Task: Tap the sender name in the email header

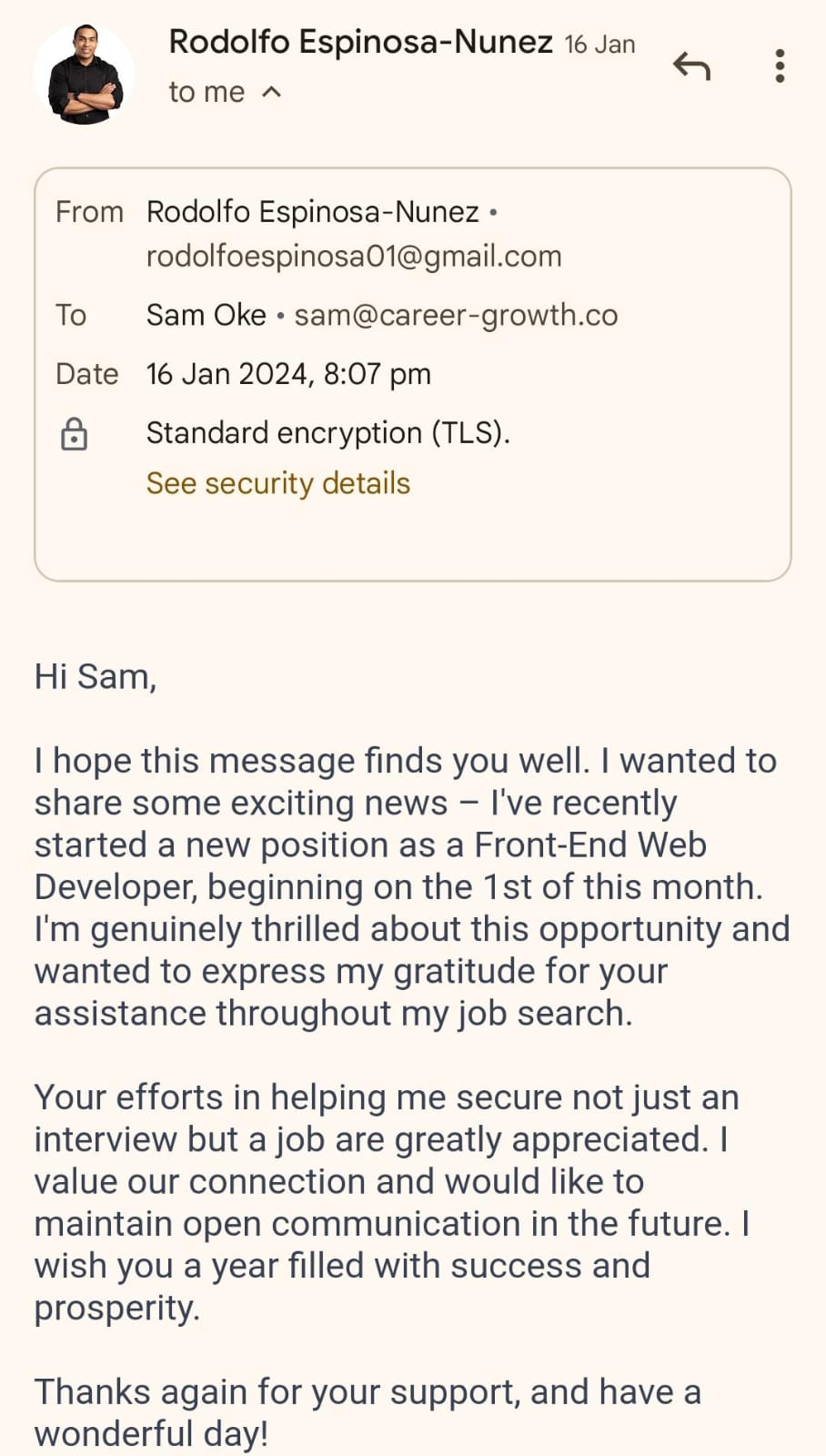Action: 360,42
